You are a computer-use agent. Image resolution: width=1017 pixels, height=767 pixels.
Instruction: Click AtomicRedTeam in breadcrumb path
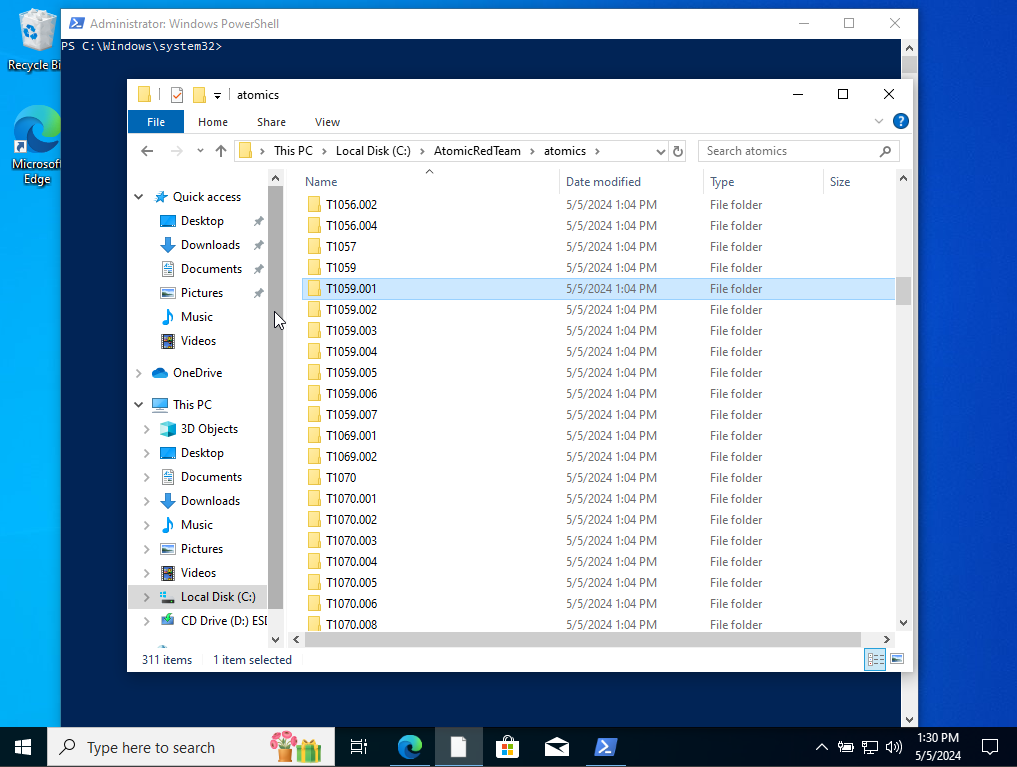coord(477,151)
